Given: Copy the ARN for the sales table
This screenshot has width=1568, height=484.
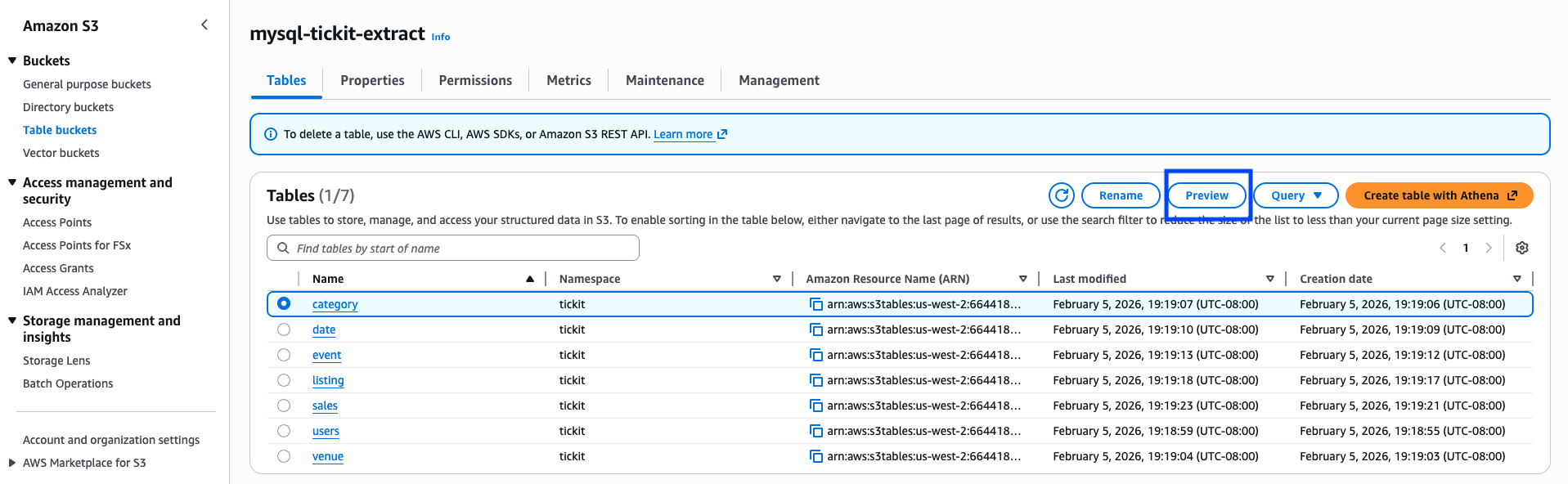Looking at the screenshot, I should point(815,406).
